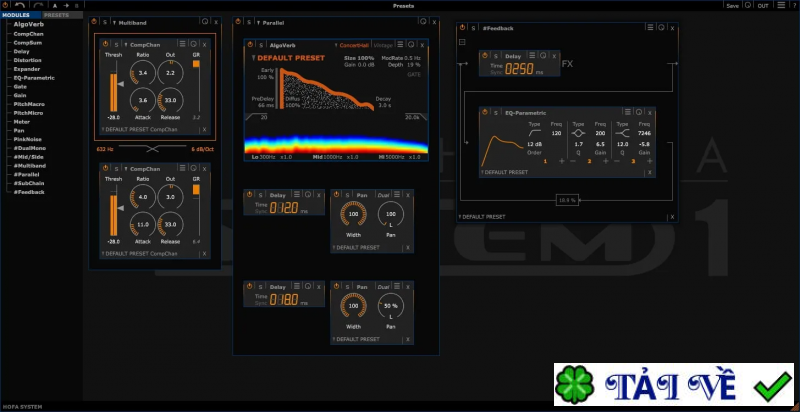Open the AlgoVerb hamburger menu
This screenshot has width=800, height=412.
click(401, 44)
